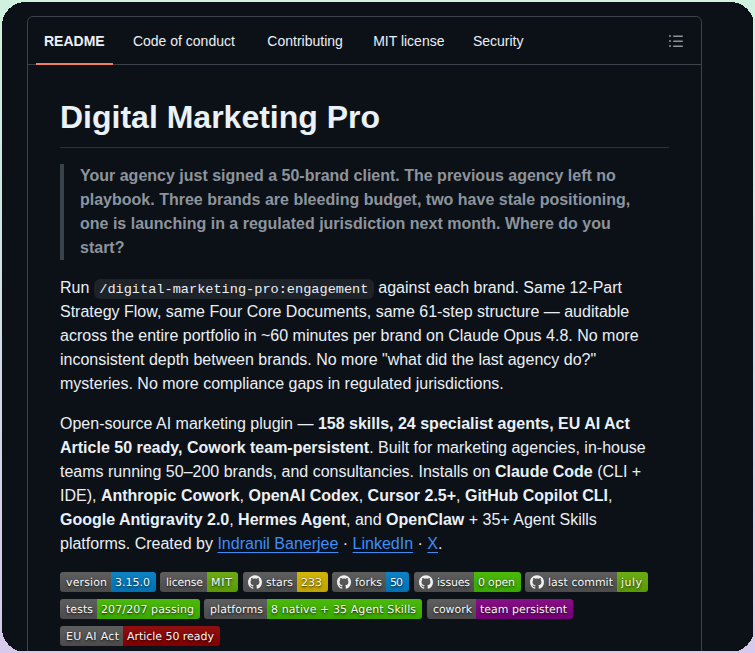The image size is (755, 653).
Task: Switch to the Code of conduct tab
Action: (184, 41)
